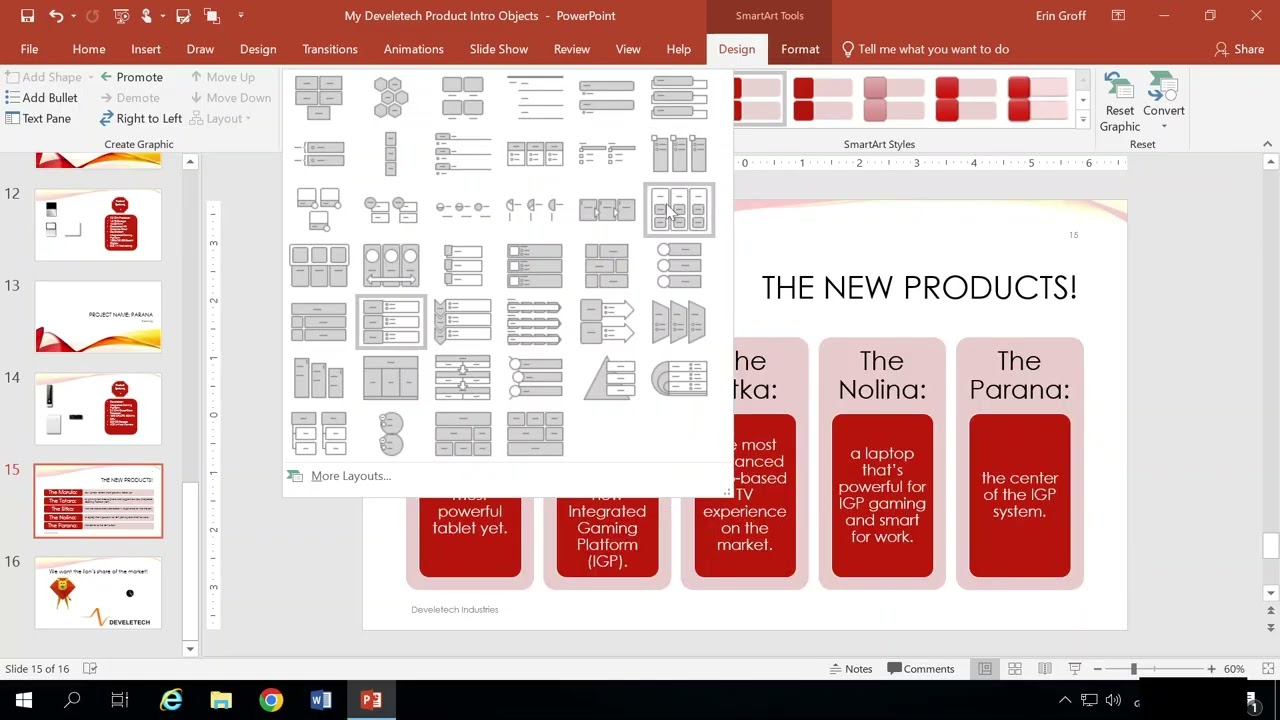Choose the currently selected vertical box list layout
The image size is (1280, 720).
391,321
